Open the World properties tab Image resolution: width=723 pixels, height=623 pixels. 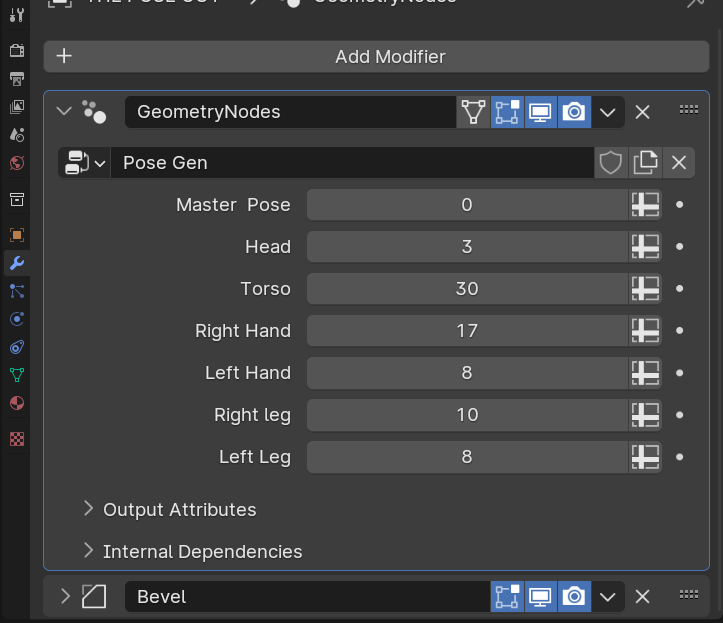pos(17,163)
